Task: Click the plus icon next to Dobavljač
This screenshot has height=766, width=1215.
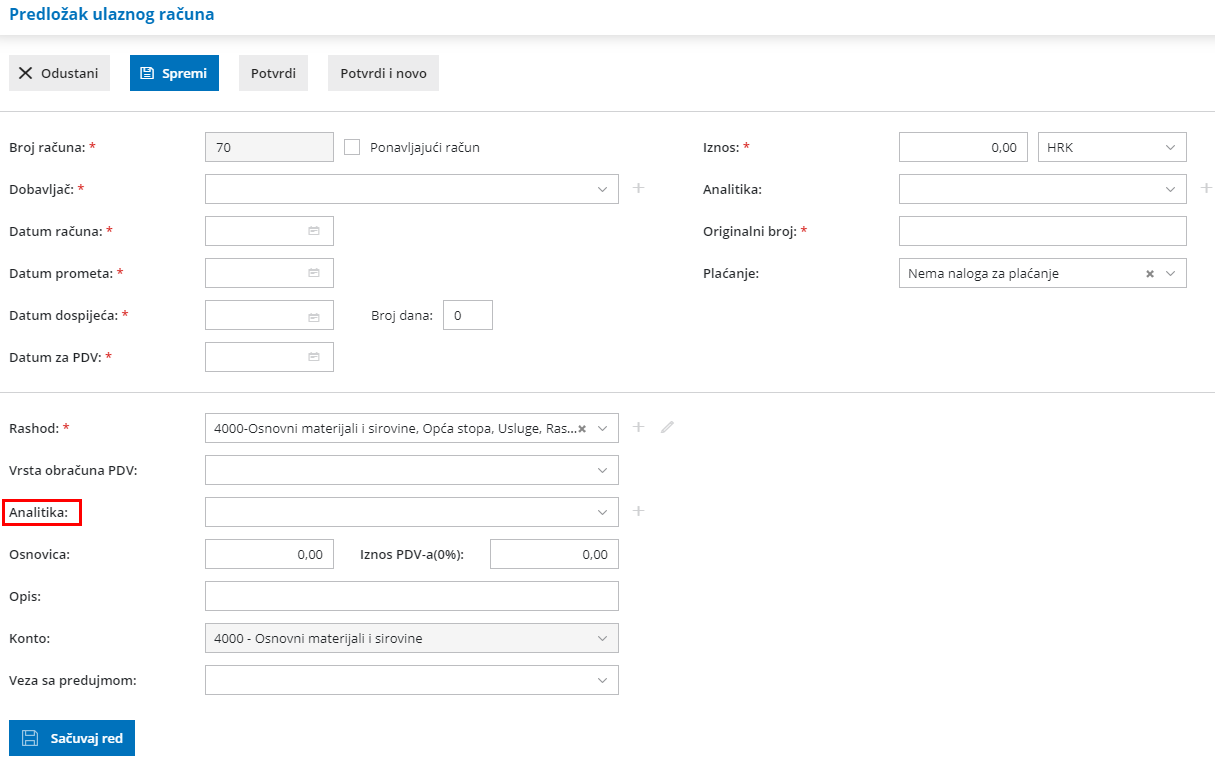Action: click(638, 188)
